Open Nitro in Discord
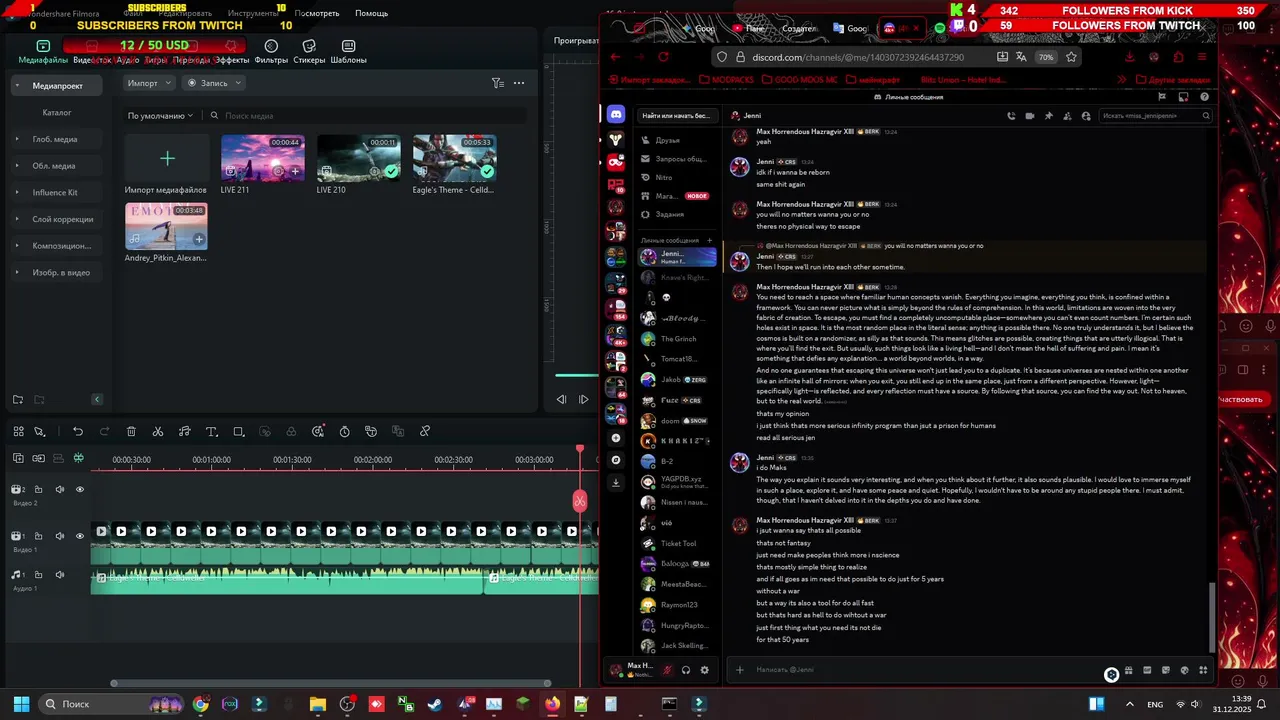The height and width of the screenshot is (720, 1280). 678,177
